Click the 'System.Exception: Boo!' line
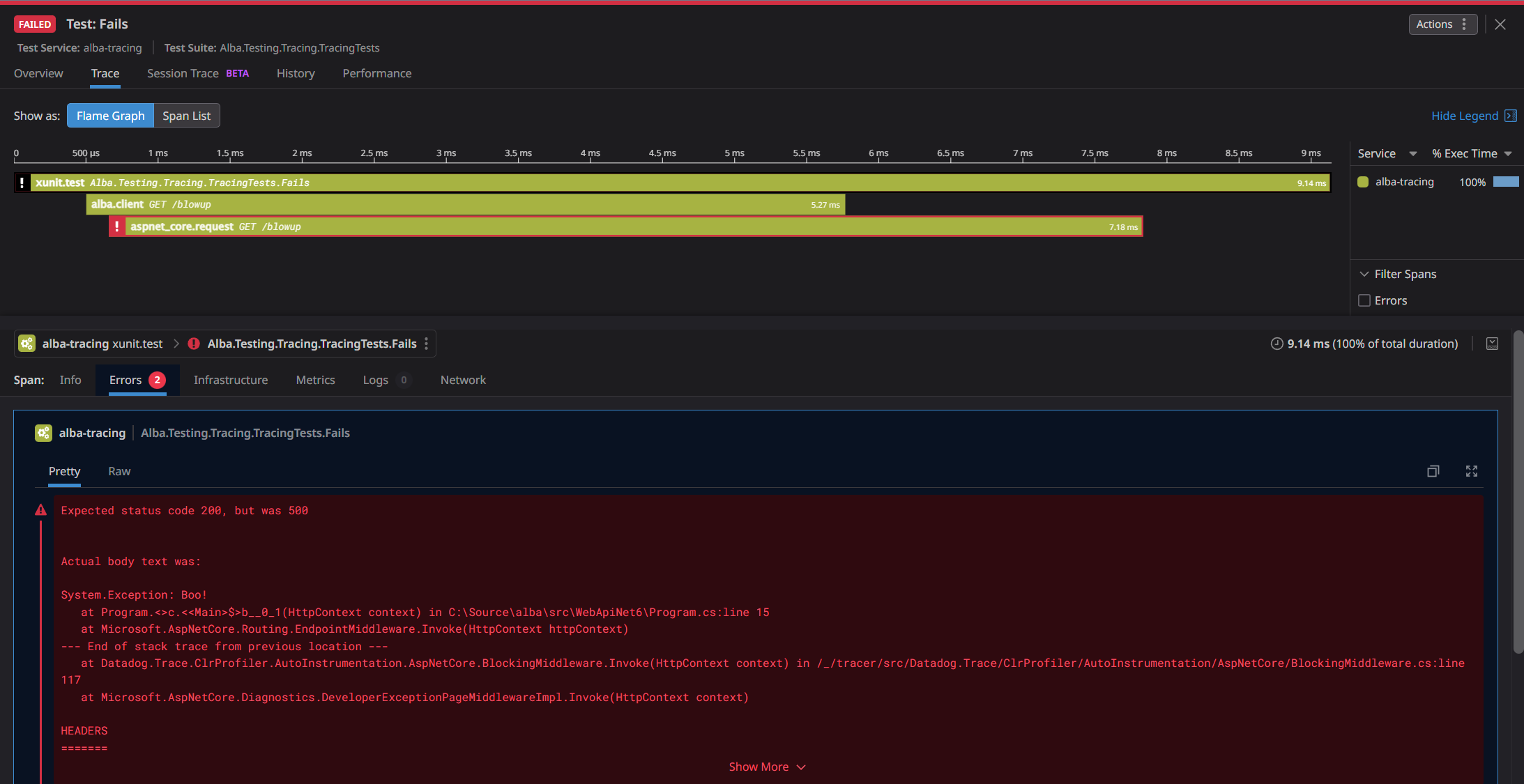 [134, 595]
